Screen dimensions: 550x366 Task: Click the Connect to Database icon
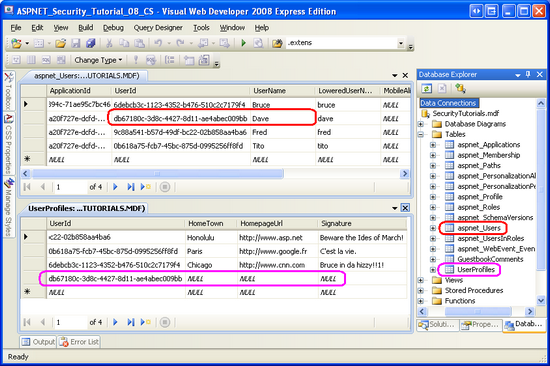coord(460,88)
